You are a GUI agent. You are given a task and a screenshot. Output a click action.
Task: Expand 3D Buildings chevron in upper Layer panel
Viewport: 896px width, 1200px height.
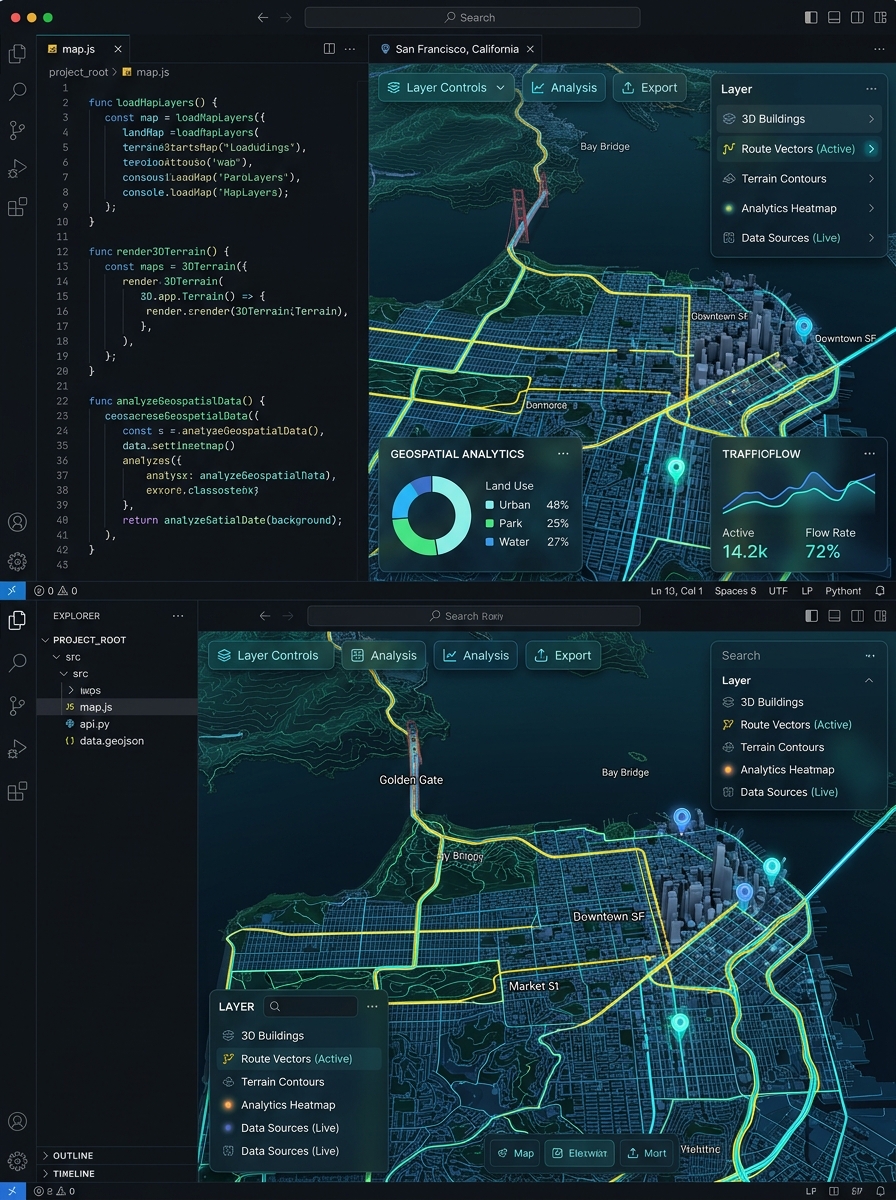(871, 119)
